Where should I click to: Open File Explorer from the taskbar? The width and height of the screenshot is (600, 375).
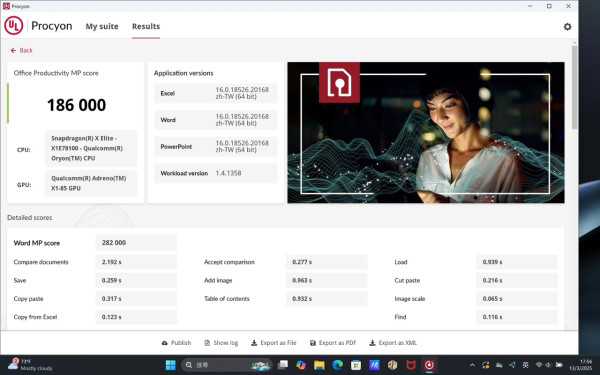coord(319,365)
